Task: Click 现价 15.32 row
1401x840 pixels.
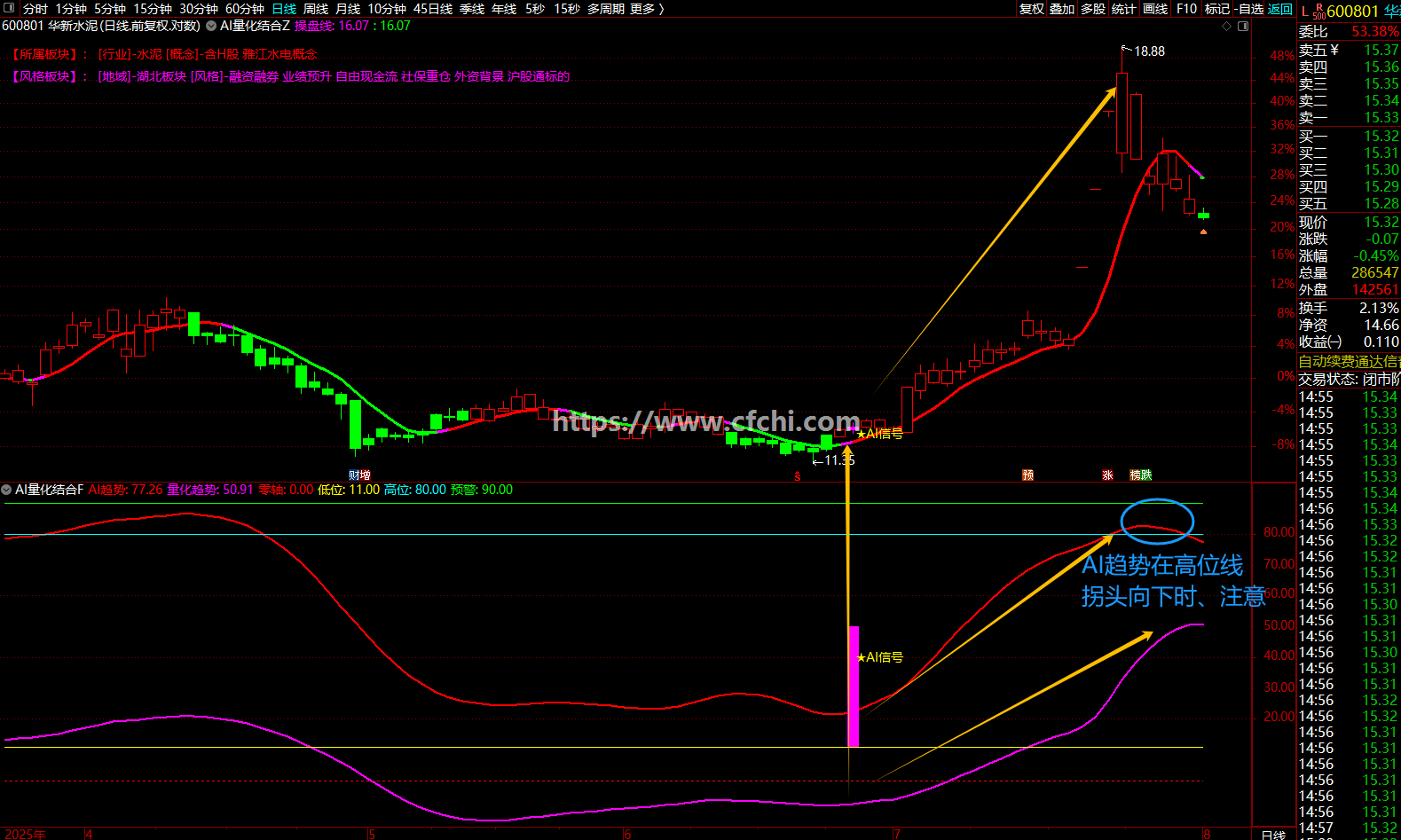Action: pos(1349,223)
